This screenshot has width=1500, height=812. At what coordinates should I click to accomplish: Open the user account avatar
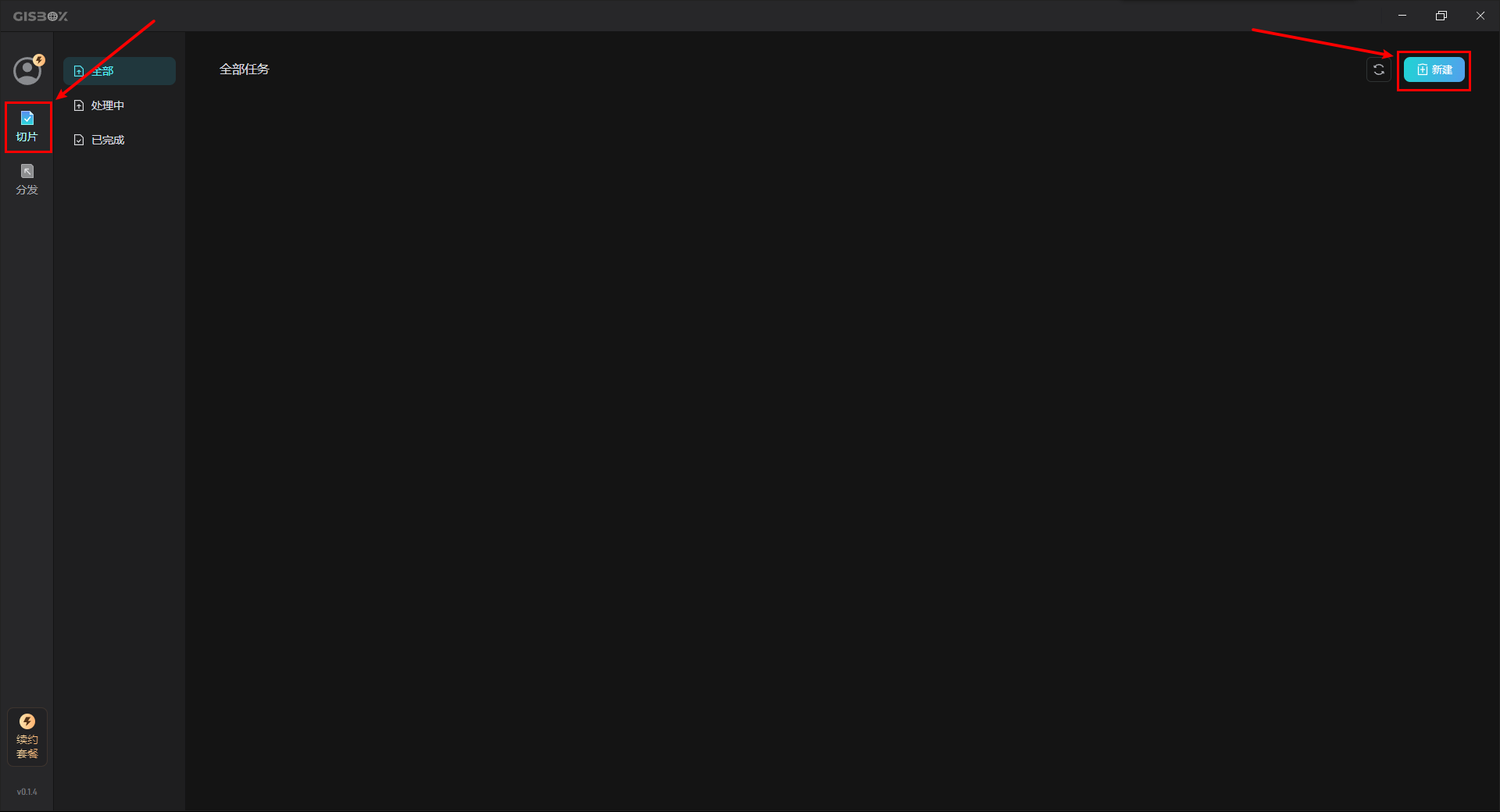click(x=27, y=71)
